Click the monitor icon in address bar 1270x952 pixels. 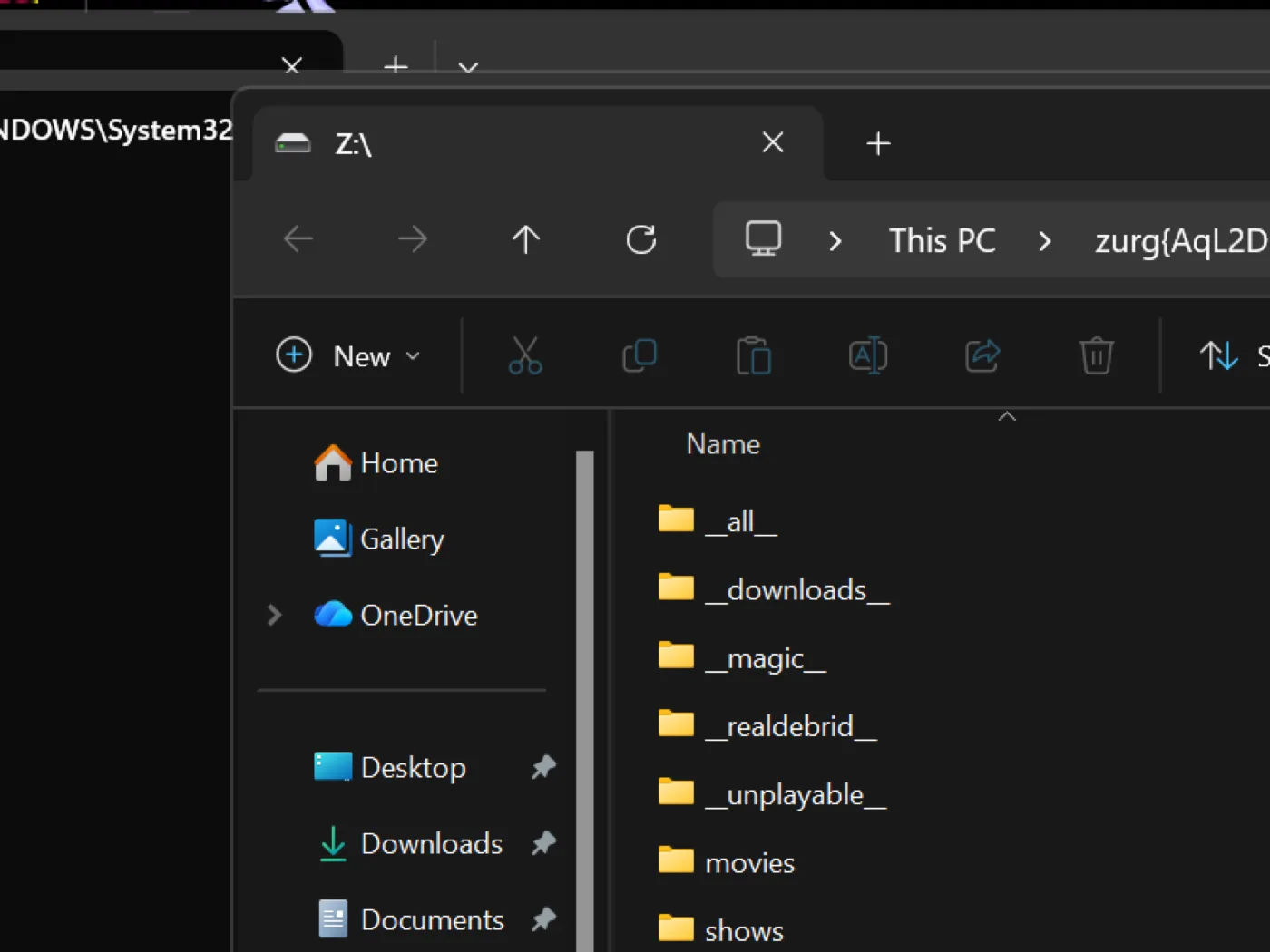tap(763, 239)
